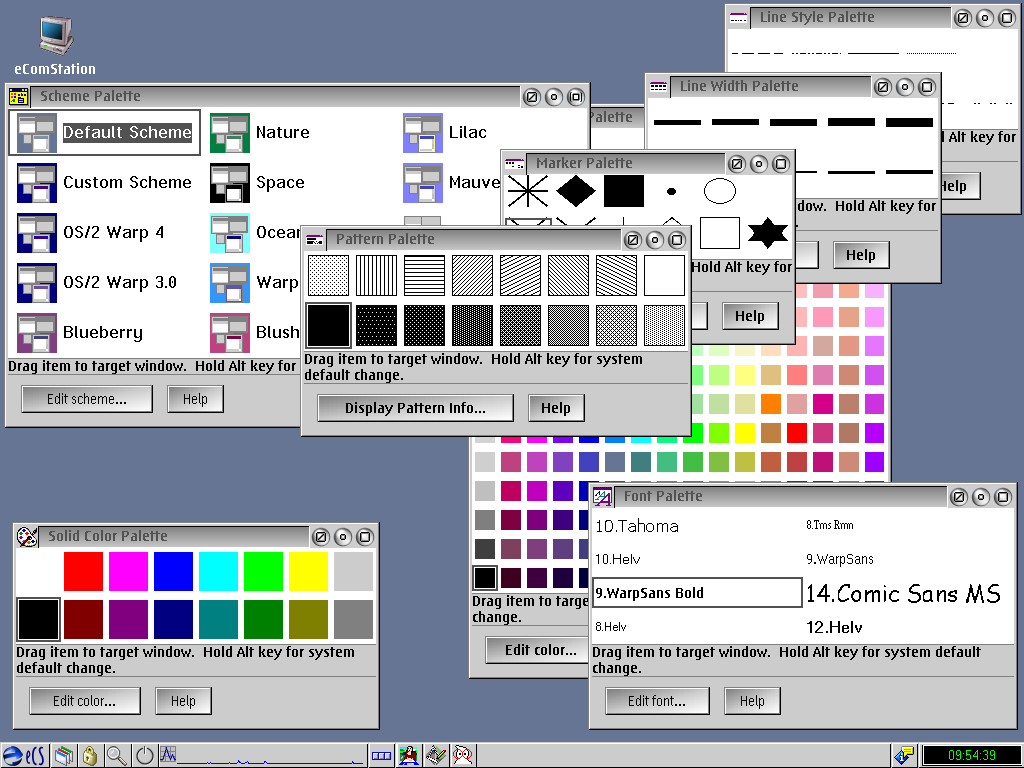
Task: Click Edit scheme... button
Action: [x=87, y=399]
